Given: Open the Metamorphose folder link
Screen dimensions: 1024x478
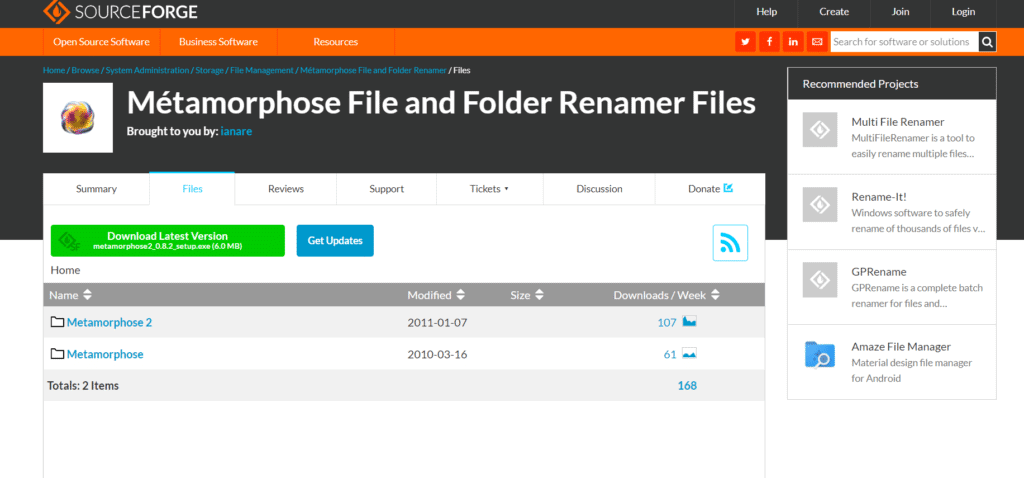Looking at the screenshot, I should coord(105,354).
